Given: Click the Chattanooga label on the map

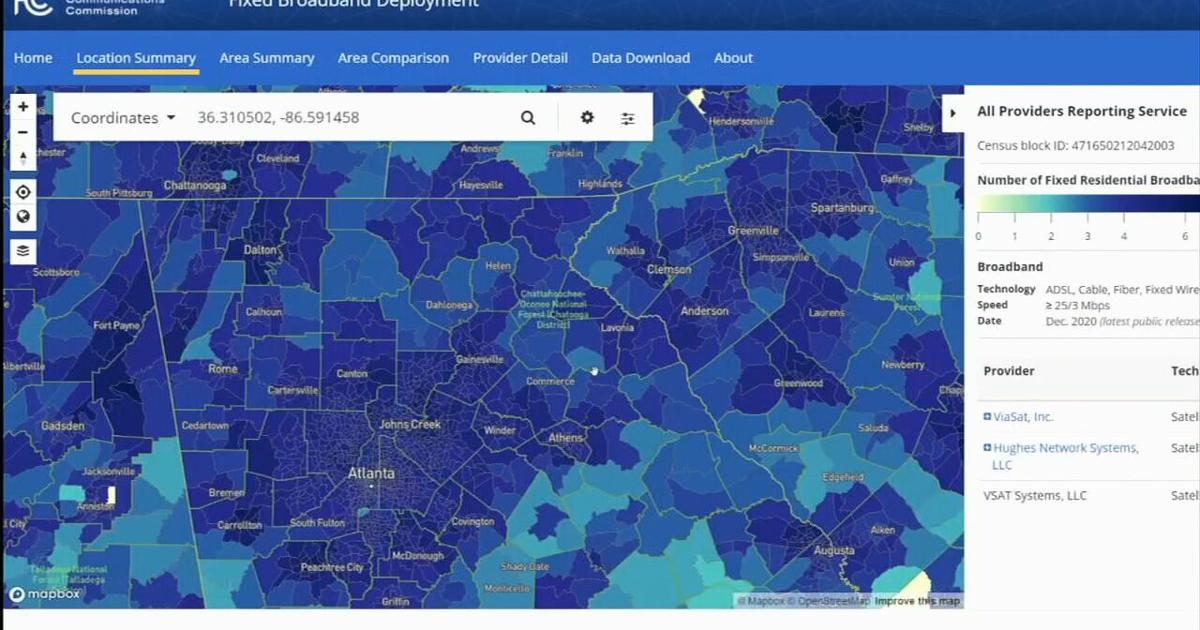Looking at the screenshot, I should (195, 185).
